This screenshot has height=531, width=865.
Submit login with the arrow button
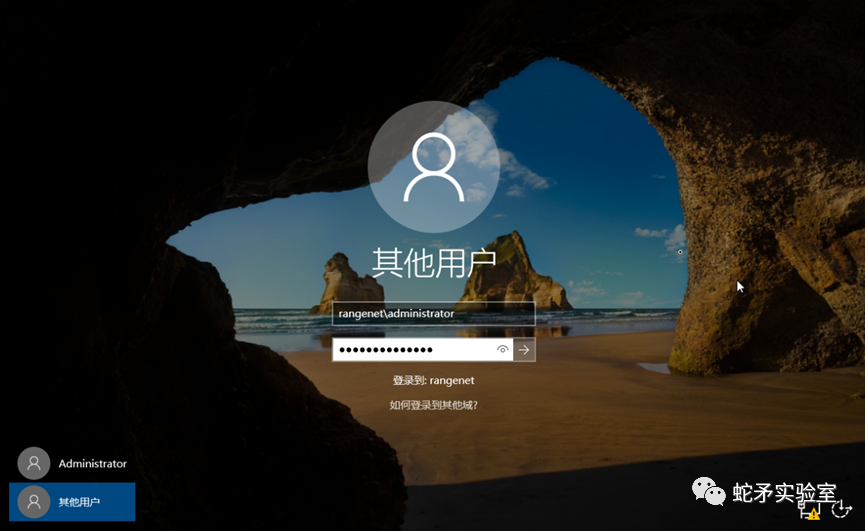tap(524, 350)
